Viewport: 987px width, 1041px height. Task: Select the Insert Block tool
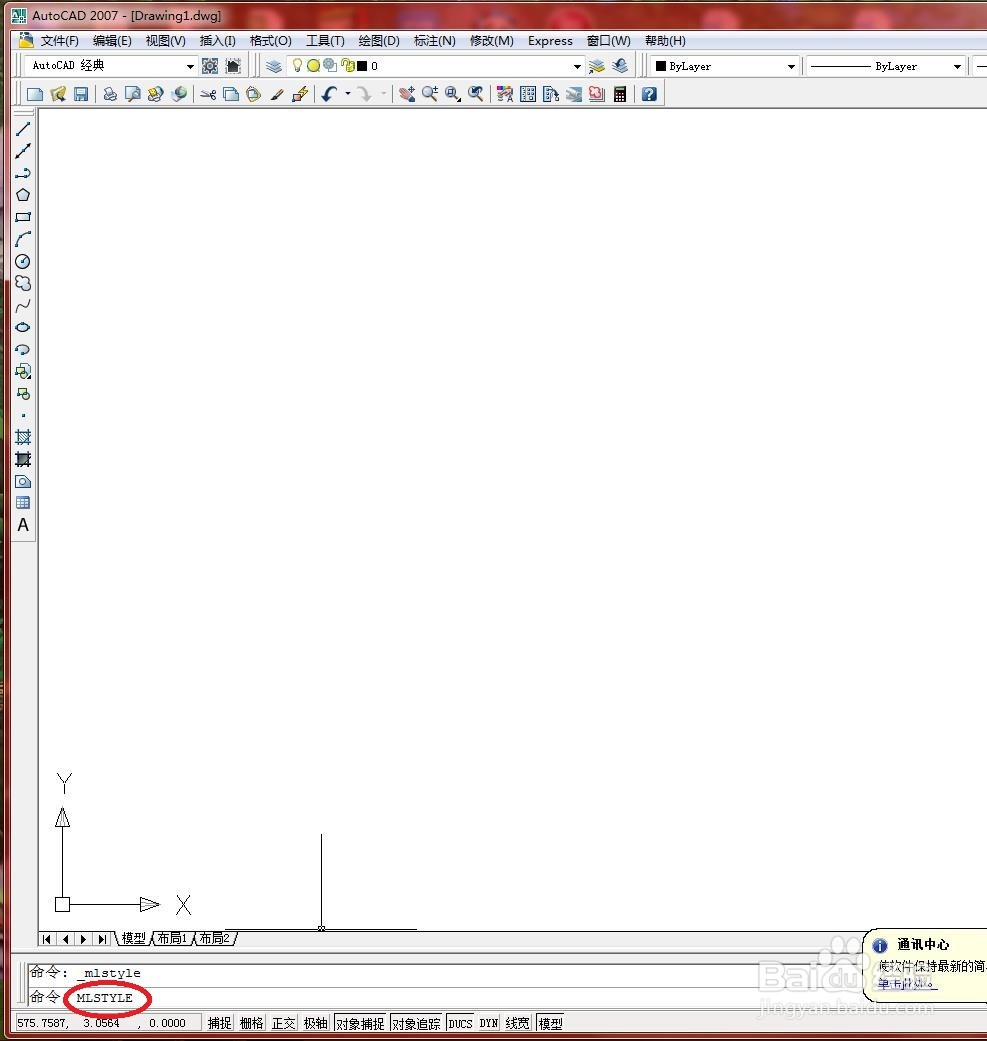[x=23, y=371]
